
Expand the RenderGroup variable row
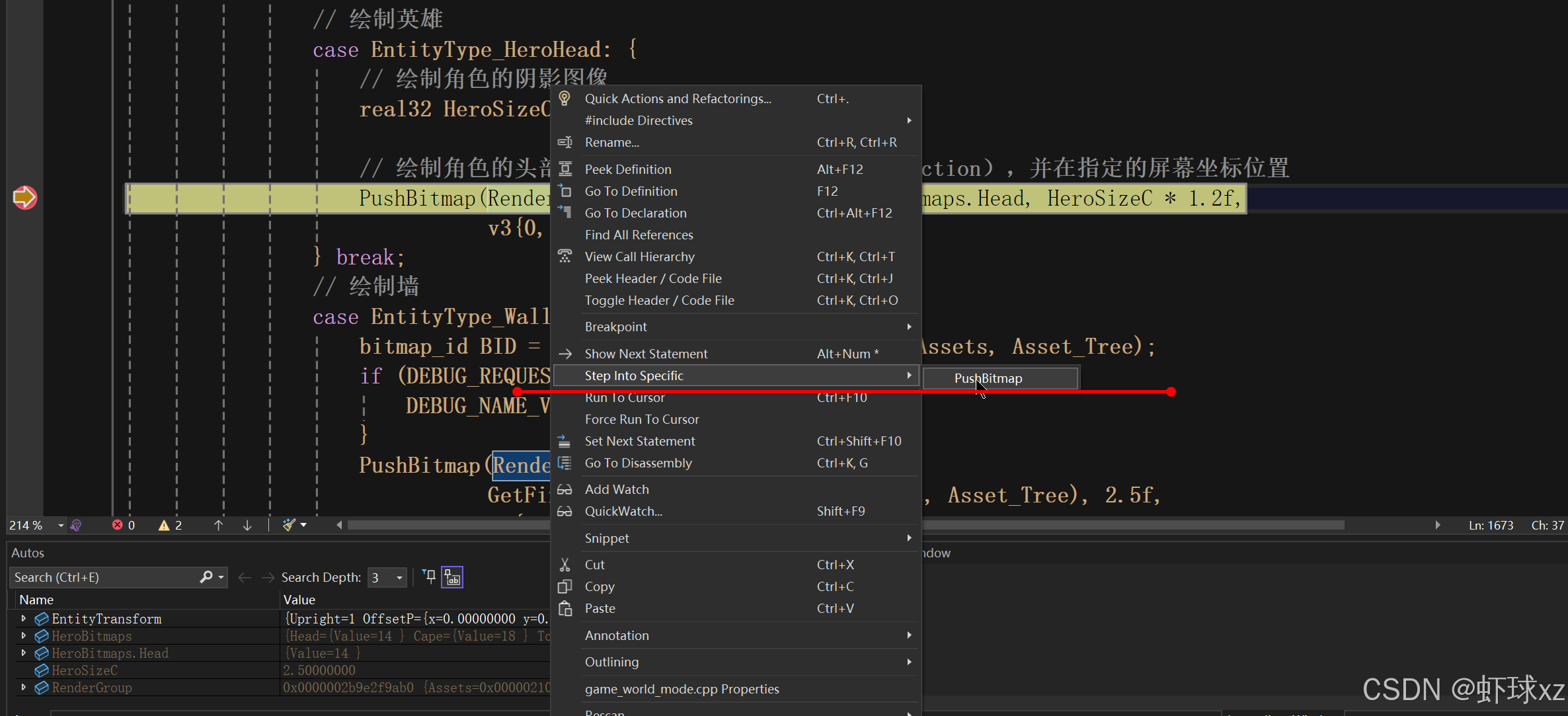click(x=24, y=688)
